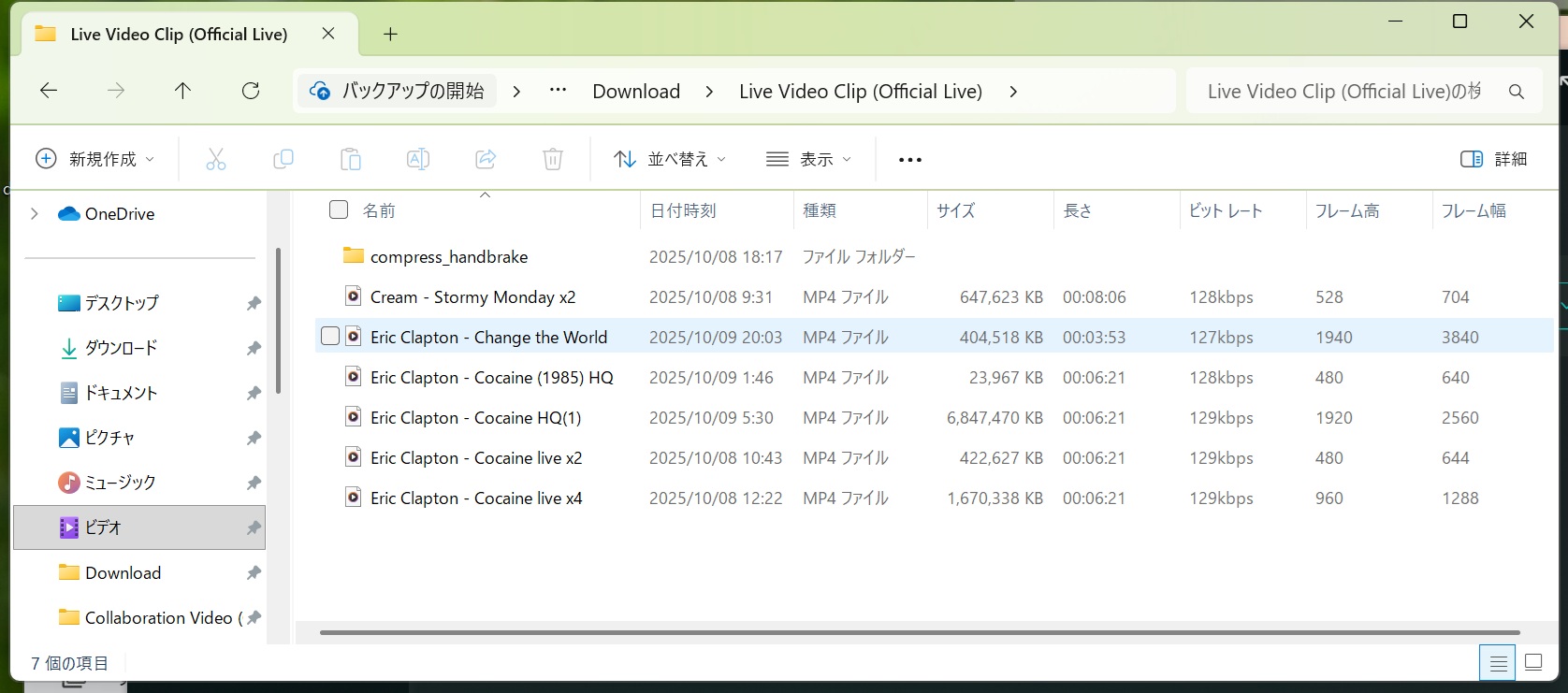The height and width of the screenshot is (693, 1568).
Task: Open the 表示 view options dropdown
Action: [808, 159]
